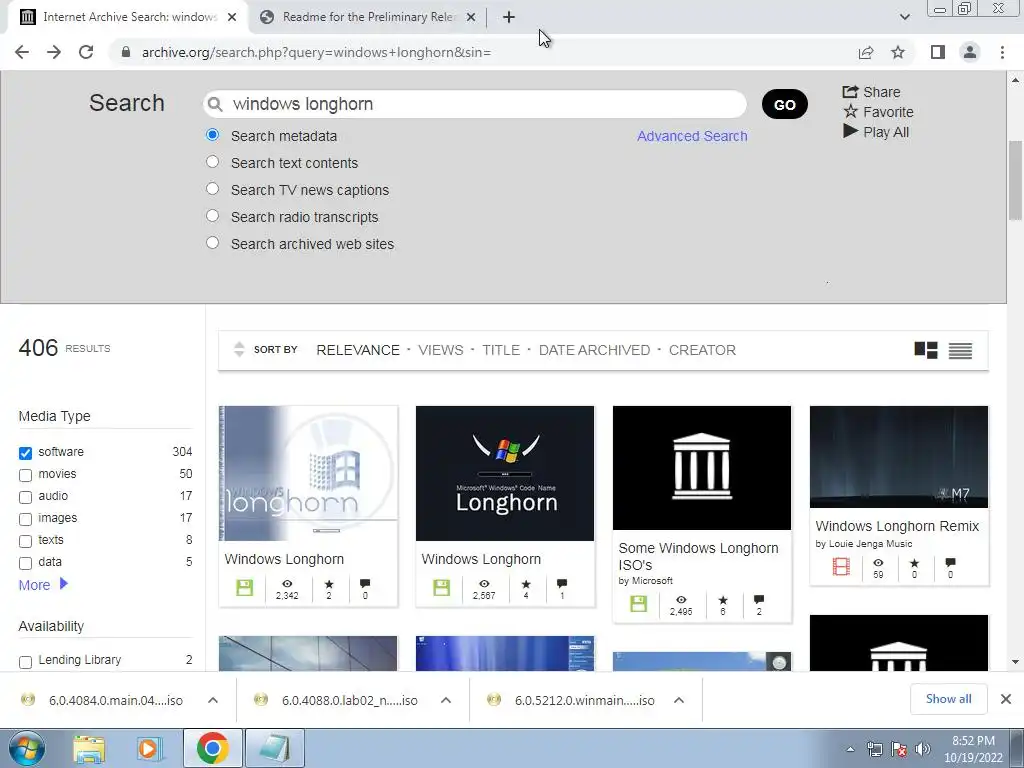Sort results by Date Archived

[594, 350]
